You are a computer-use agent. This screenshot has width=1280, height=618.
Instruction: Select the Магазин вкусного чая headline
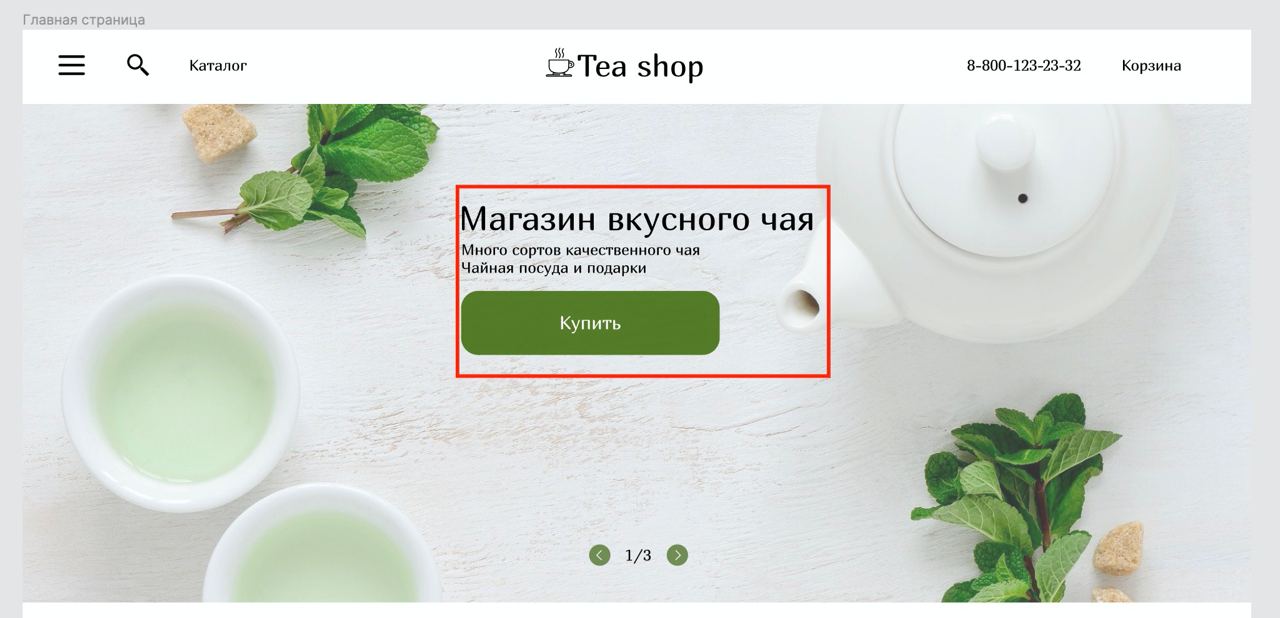(637, 218)
